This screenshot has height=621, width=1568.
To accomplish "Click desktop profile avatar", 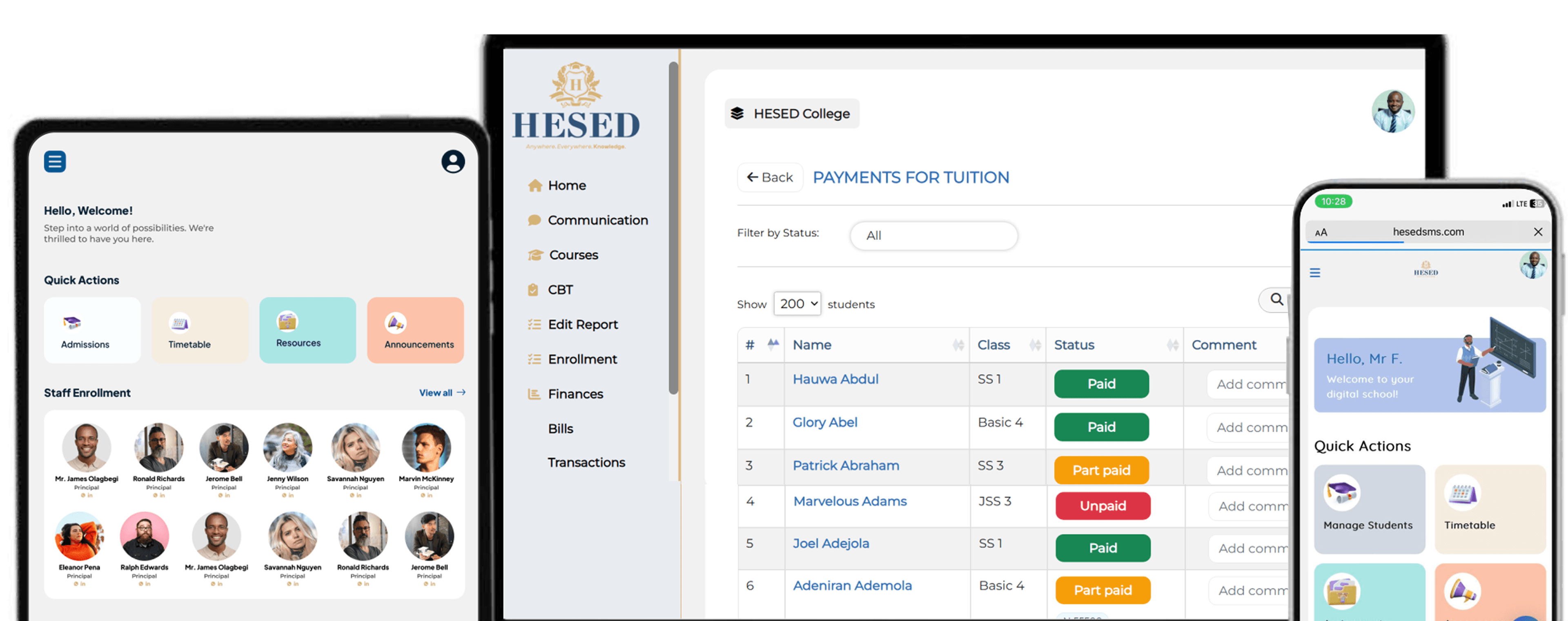I will tap(1393, 111).
